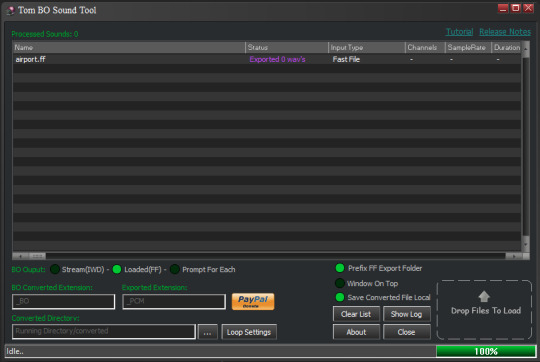Click the vertical scrollbar track
Image resolution: width=540 pixels, height=362 pixels.
[x=526, y=148]
